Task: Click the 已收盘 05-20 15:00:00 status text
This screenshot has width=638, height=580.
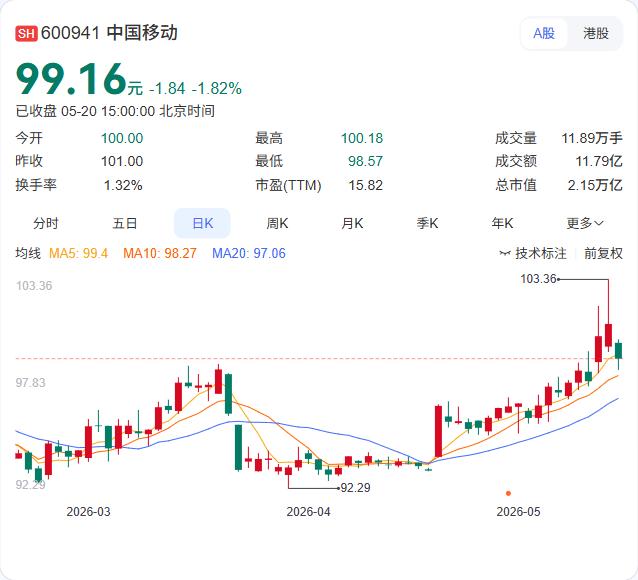Action: click(115, 111)
